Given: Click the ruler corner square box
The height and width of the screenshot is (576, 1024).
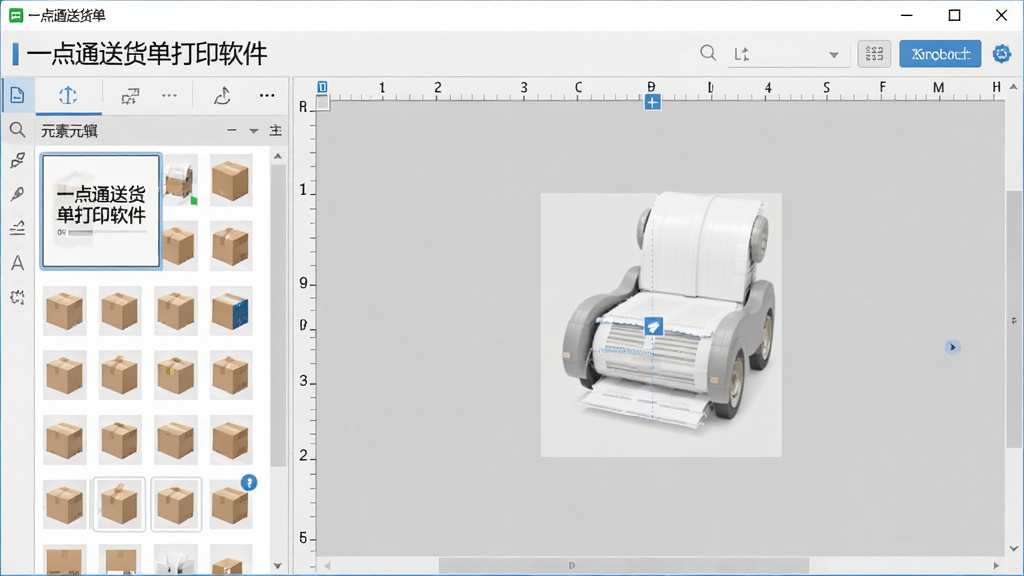Looking at the screenshot, I should 323,103.
